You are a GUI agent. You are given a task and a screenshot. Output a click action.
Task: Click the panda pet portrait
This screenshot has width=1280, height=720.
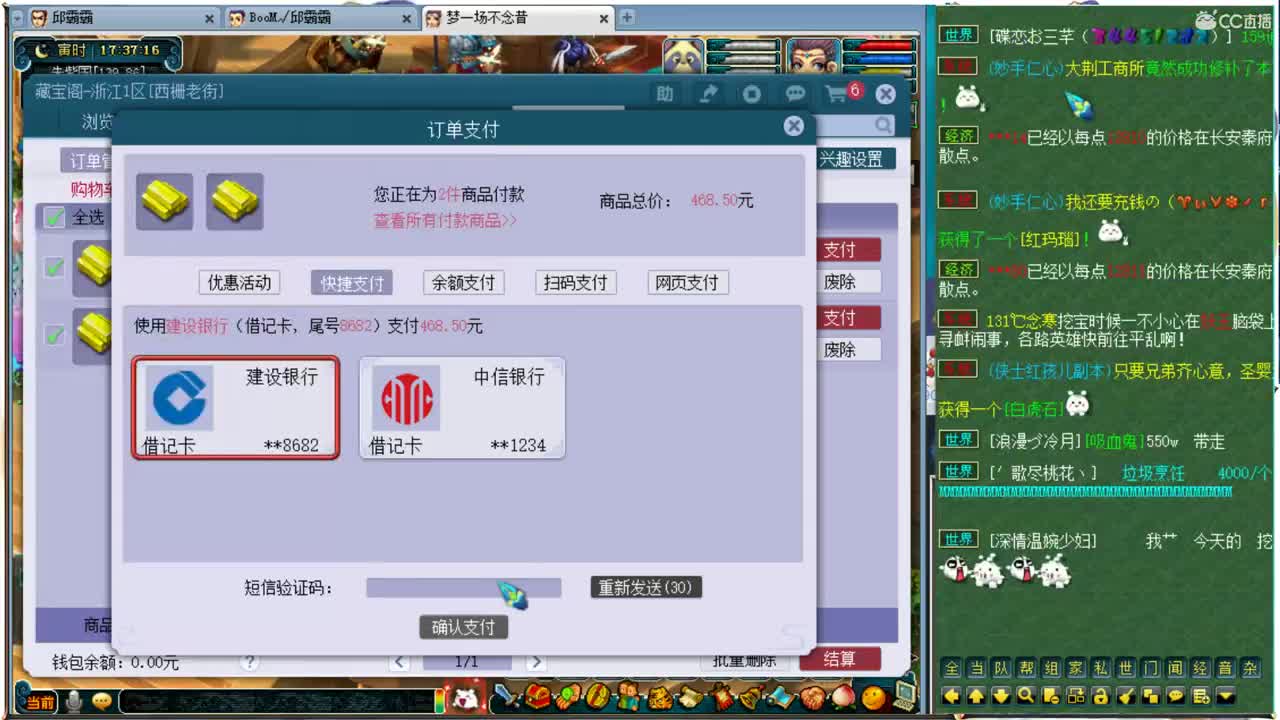click(683, 56)
